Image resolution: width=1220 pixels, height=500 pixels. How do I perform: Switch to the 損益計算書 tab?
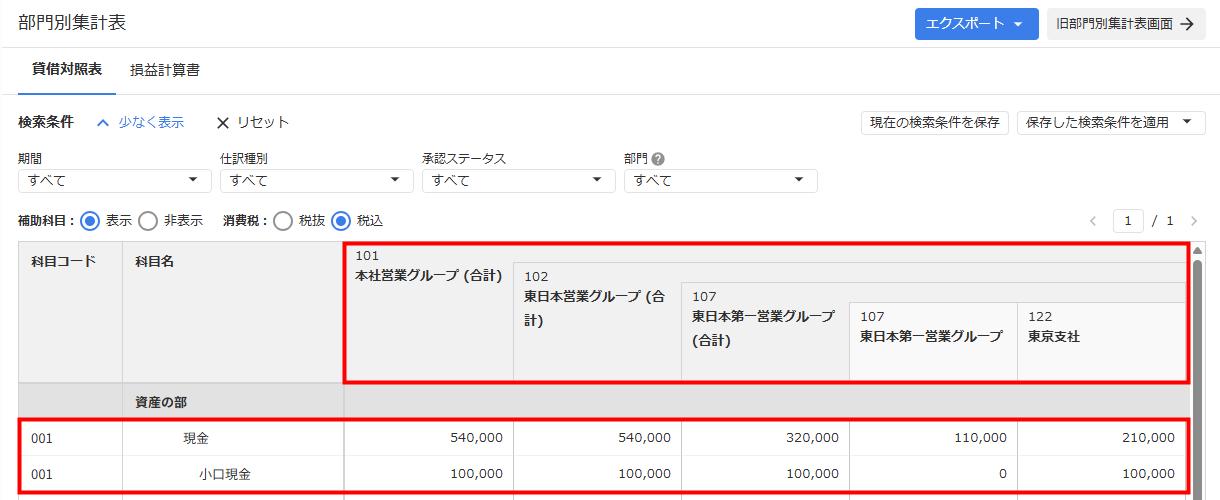coord(165,71)
